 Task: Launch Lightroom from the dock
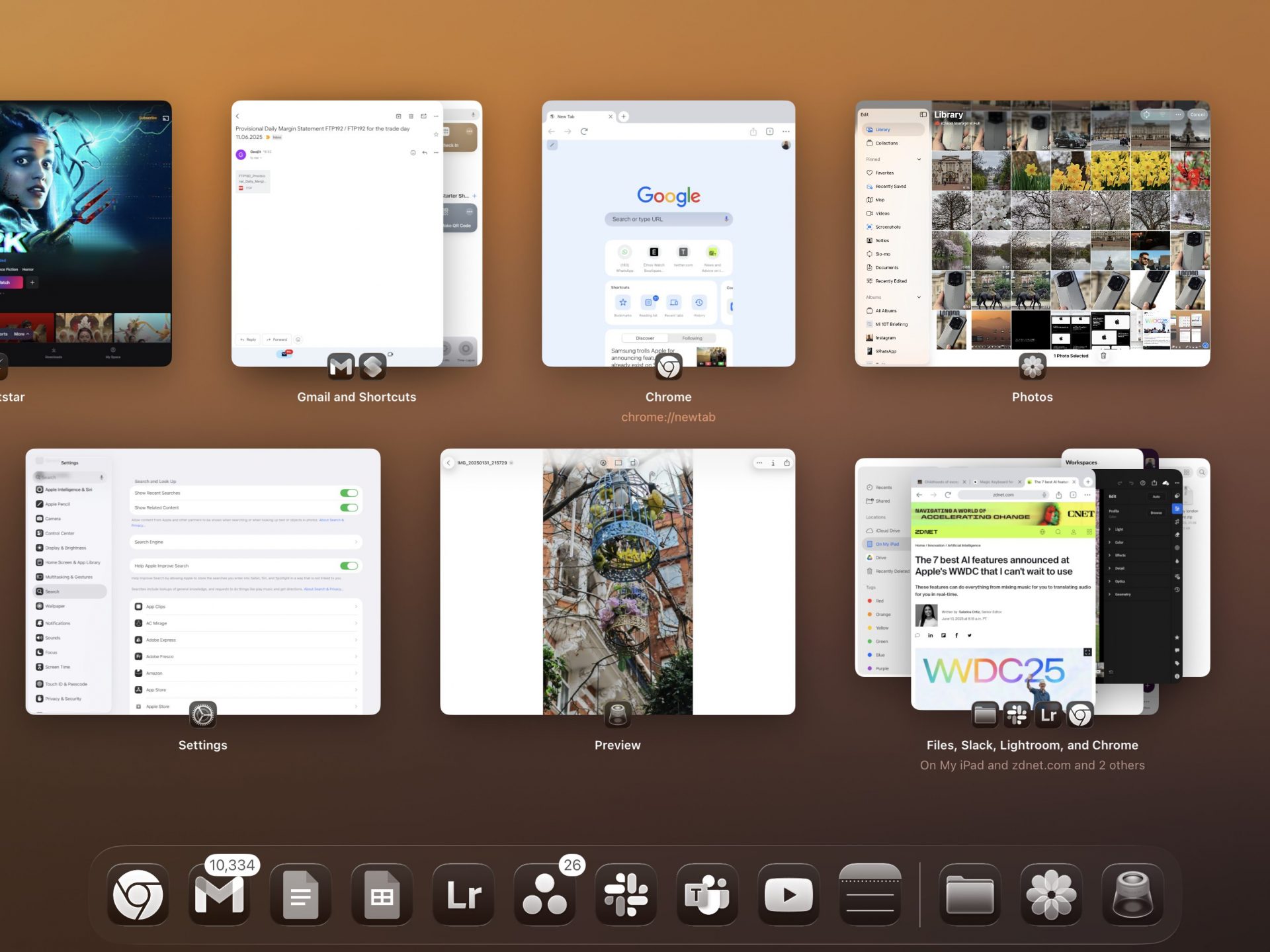pyautogui.click(x=463, y=894)
